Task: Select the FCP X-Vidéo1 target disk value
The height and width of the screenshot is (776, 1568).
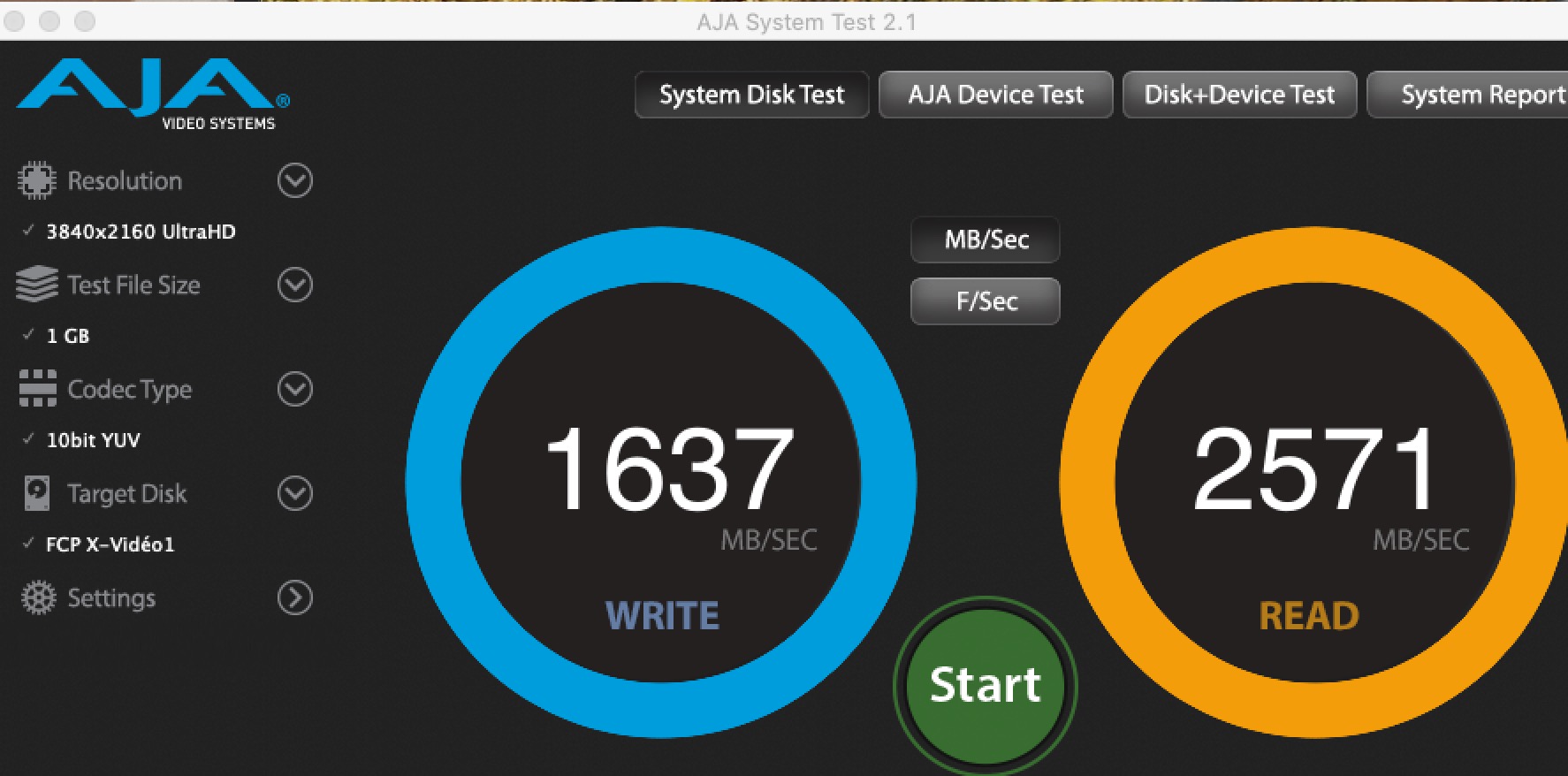Action: coord(110,544)
